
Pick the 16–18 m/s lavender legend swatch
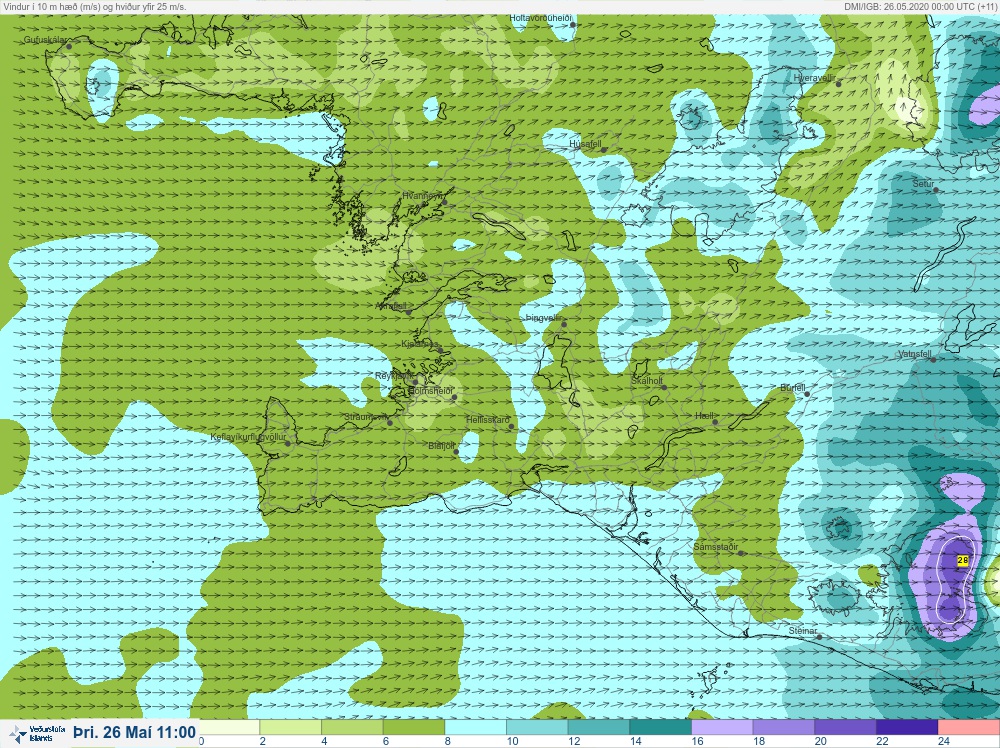pyautogui.click(x=722, y=727)
